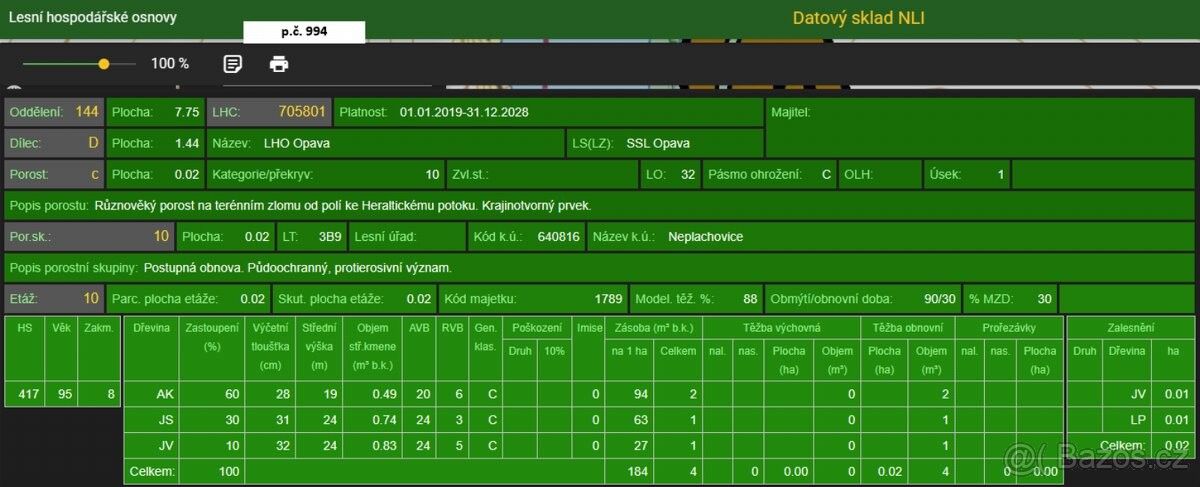Click the Porost field showing c
This screenshot has width=1200, height=487.
click(54, 174)
